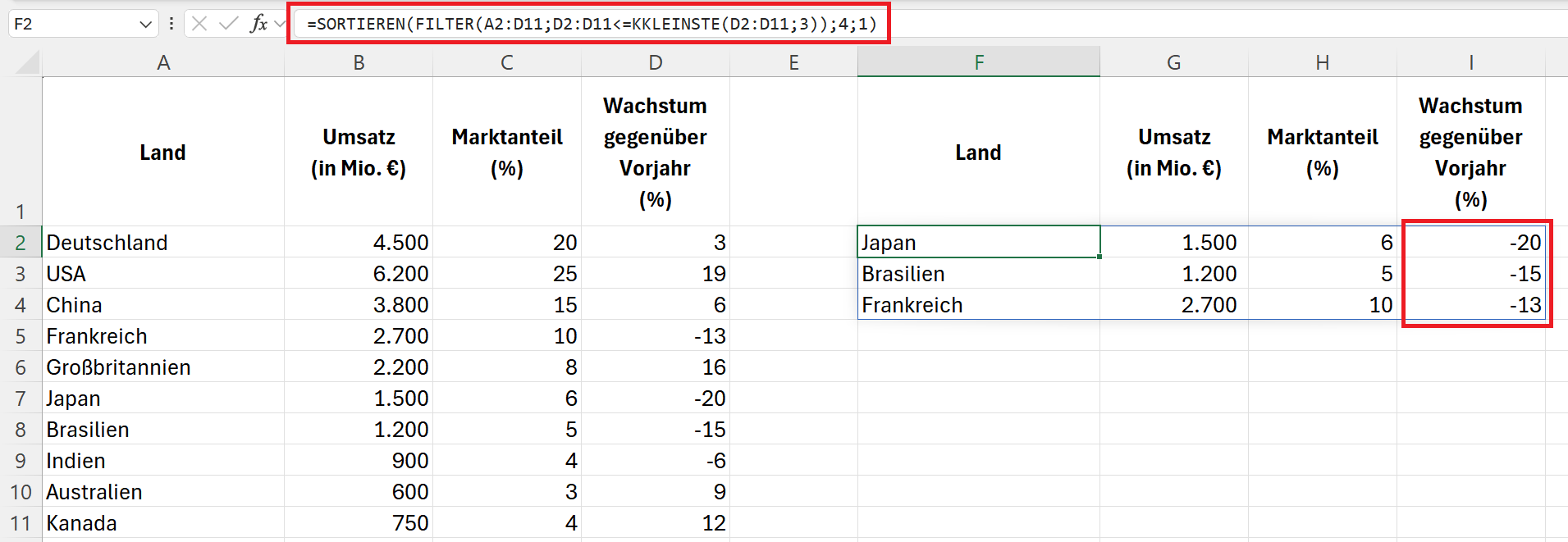Open the Name Box dropdown arrow

pos(146,24)
